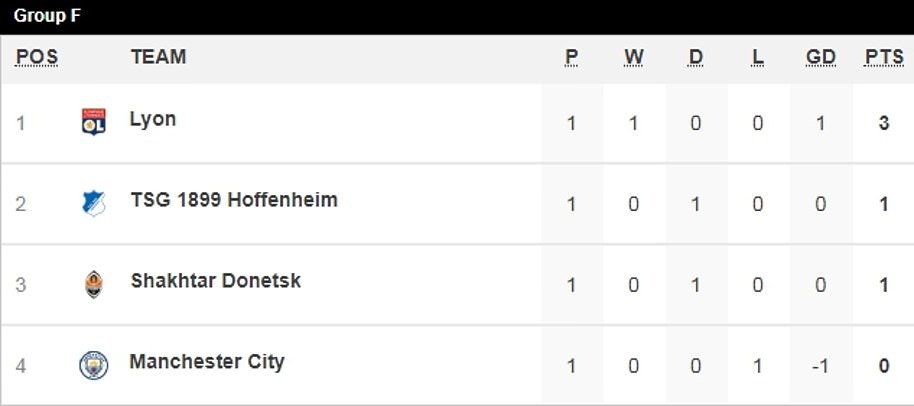Click the D (draws) column header

coord(696,57)
